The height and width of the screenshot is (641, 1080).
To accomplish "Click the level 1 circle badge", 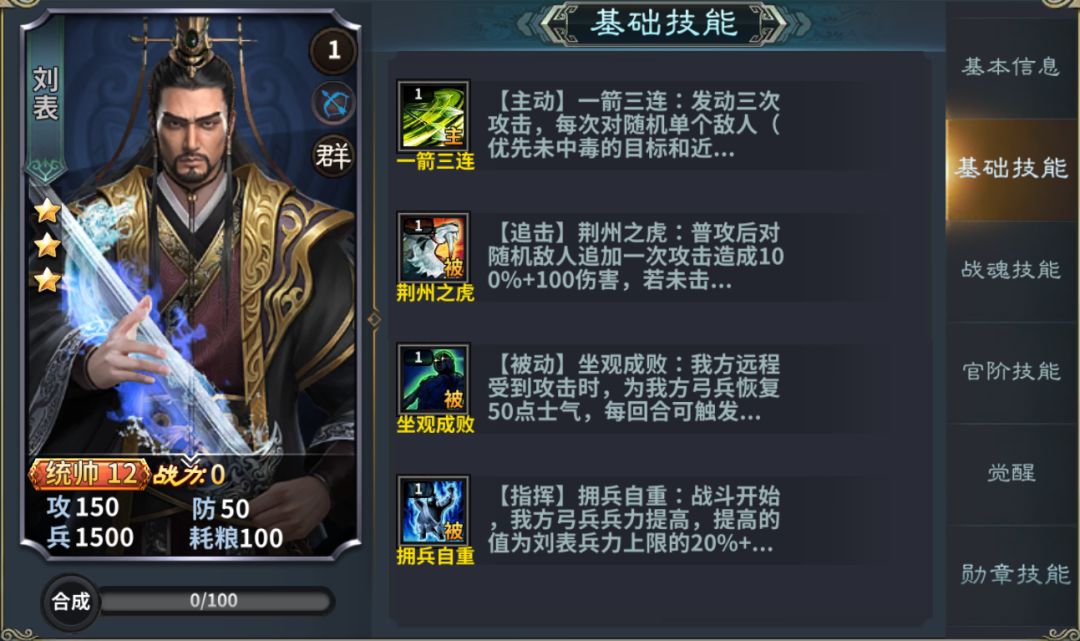I will pyautogui.click(x=334, y=50).
